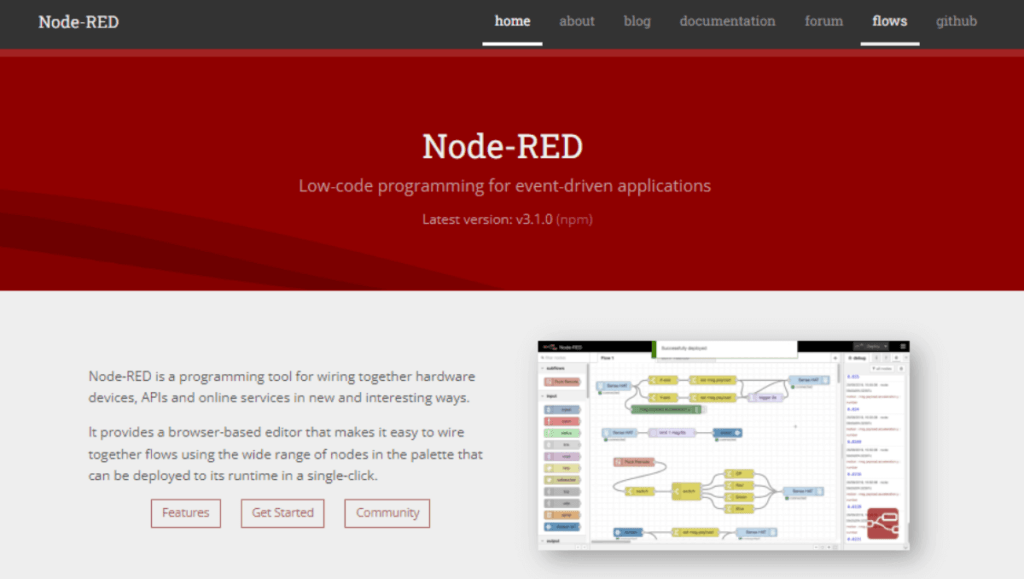The image size is (1024, 579).
Task: Open the documentation page from the nav bar
Action: [727, 21]
